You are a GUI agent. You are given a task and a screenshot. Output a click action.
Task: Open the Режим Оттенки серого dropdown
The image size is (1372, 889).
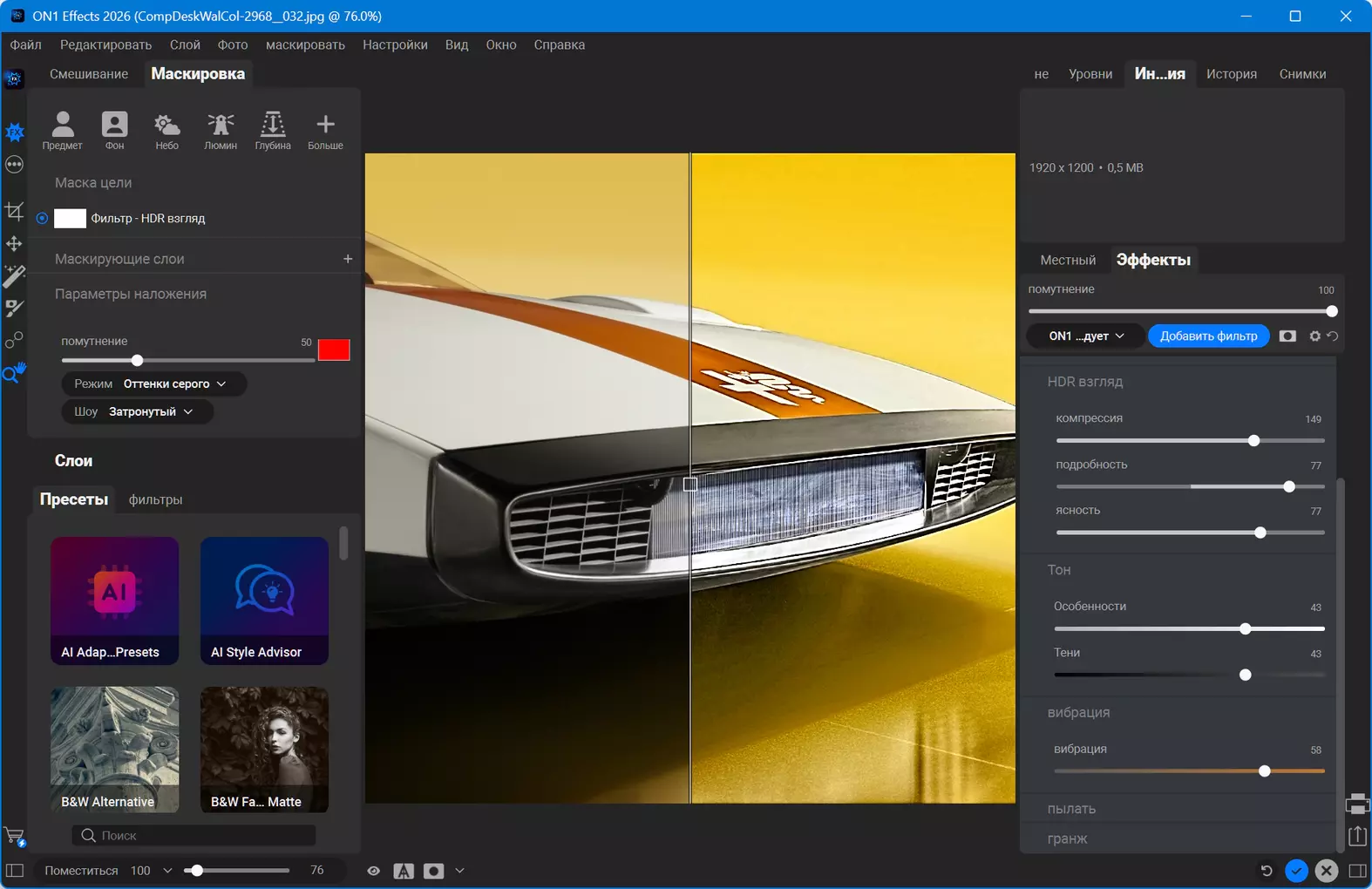(x=153, y=383)
